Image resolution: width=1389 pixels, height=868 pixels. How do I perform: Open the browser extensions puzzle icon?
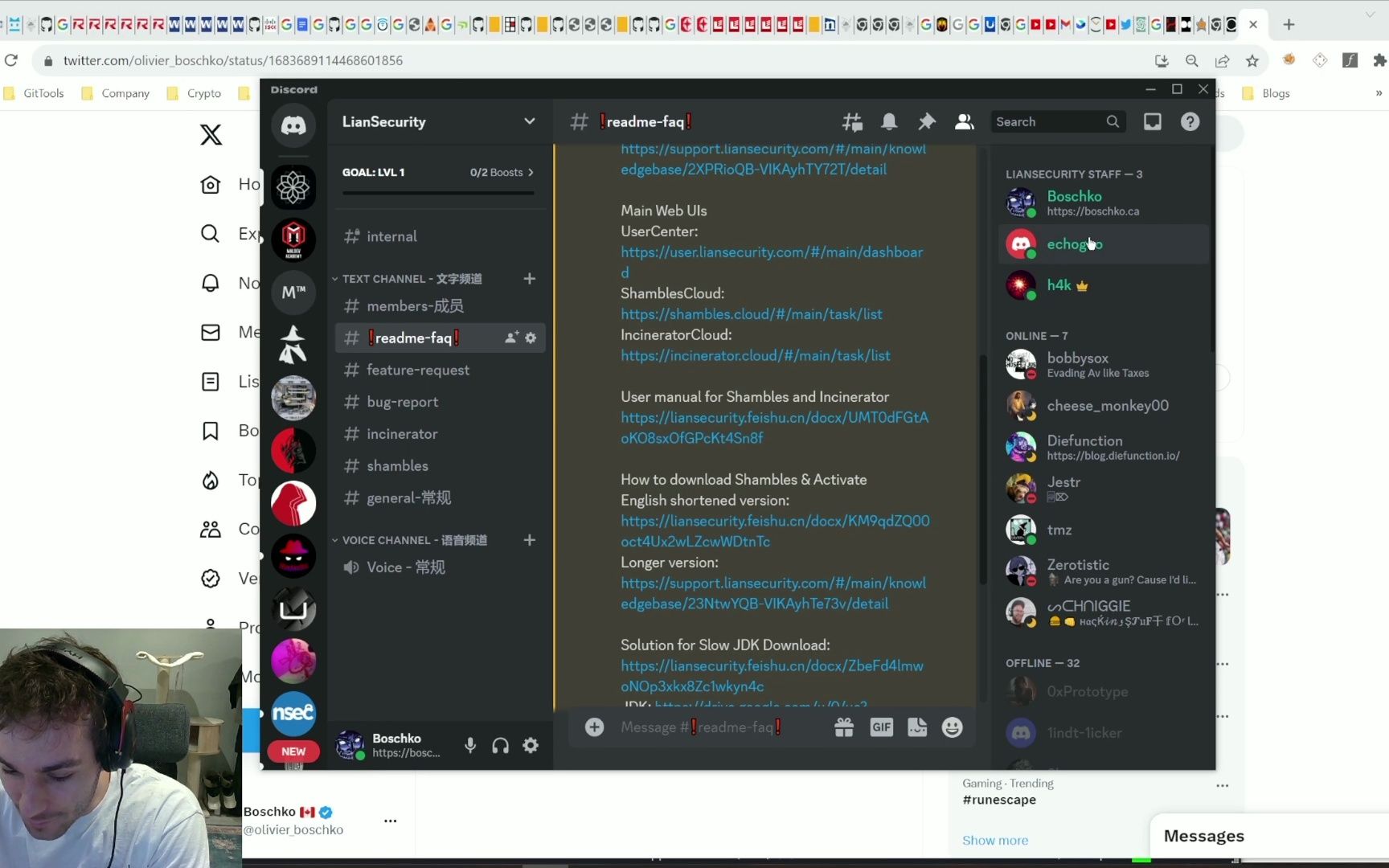(x=1379, y=61)
